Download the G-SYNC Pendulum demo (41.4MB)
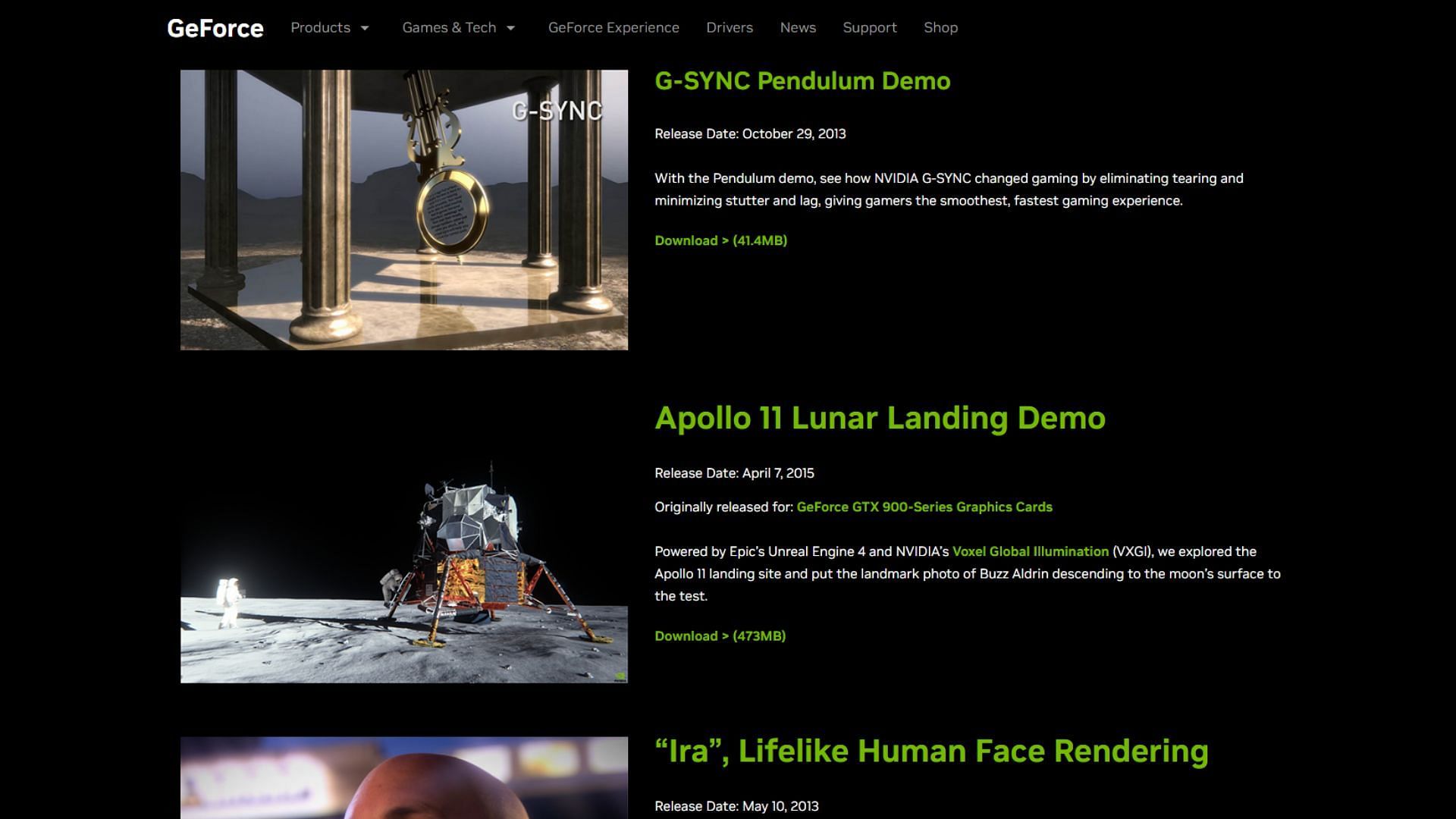Screen dimensions: 1456x819 pyautogui.click(x=720, y=240)
